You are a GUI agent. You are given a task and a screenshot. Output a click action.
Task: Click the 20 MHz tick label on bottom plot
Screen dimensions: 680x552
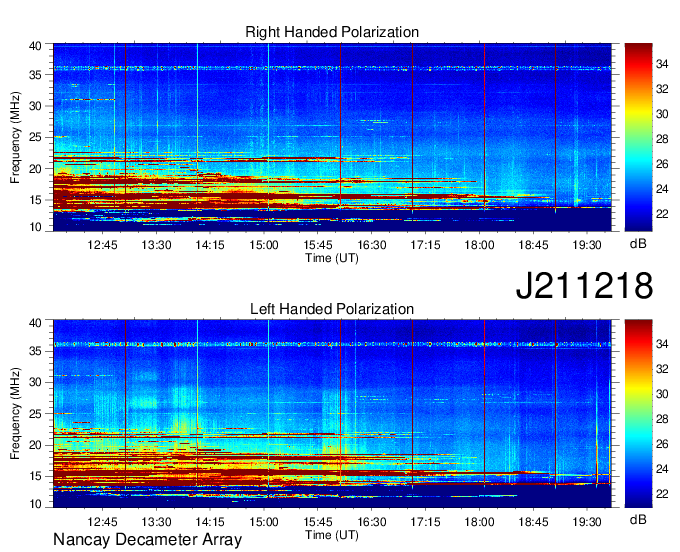[35, 445]
